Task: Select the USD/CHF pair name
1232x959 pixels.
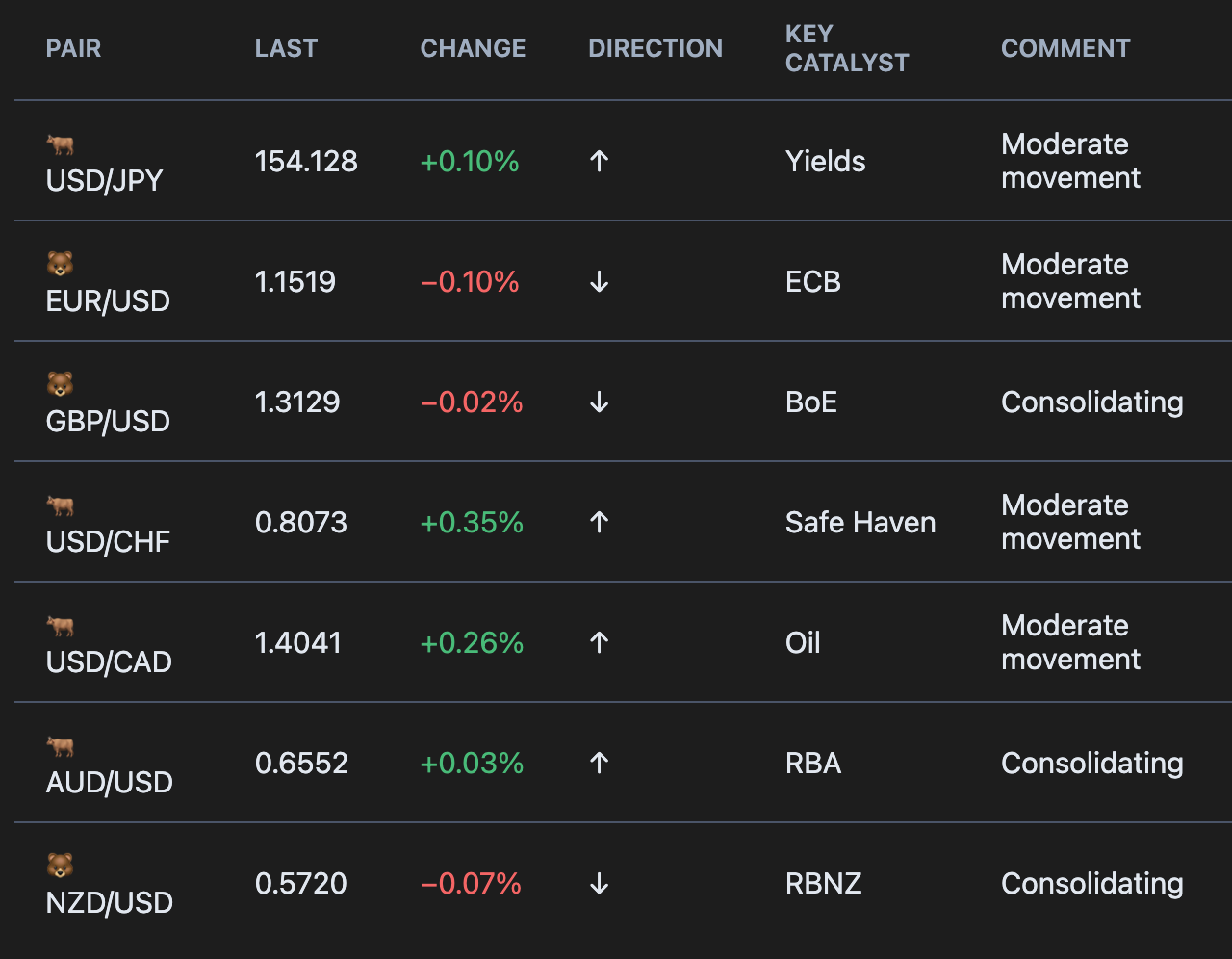Action: click(x=108, y=541)
